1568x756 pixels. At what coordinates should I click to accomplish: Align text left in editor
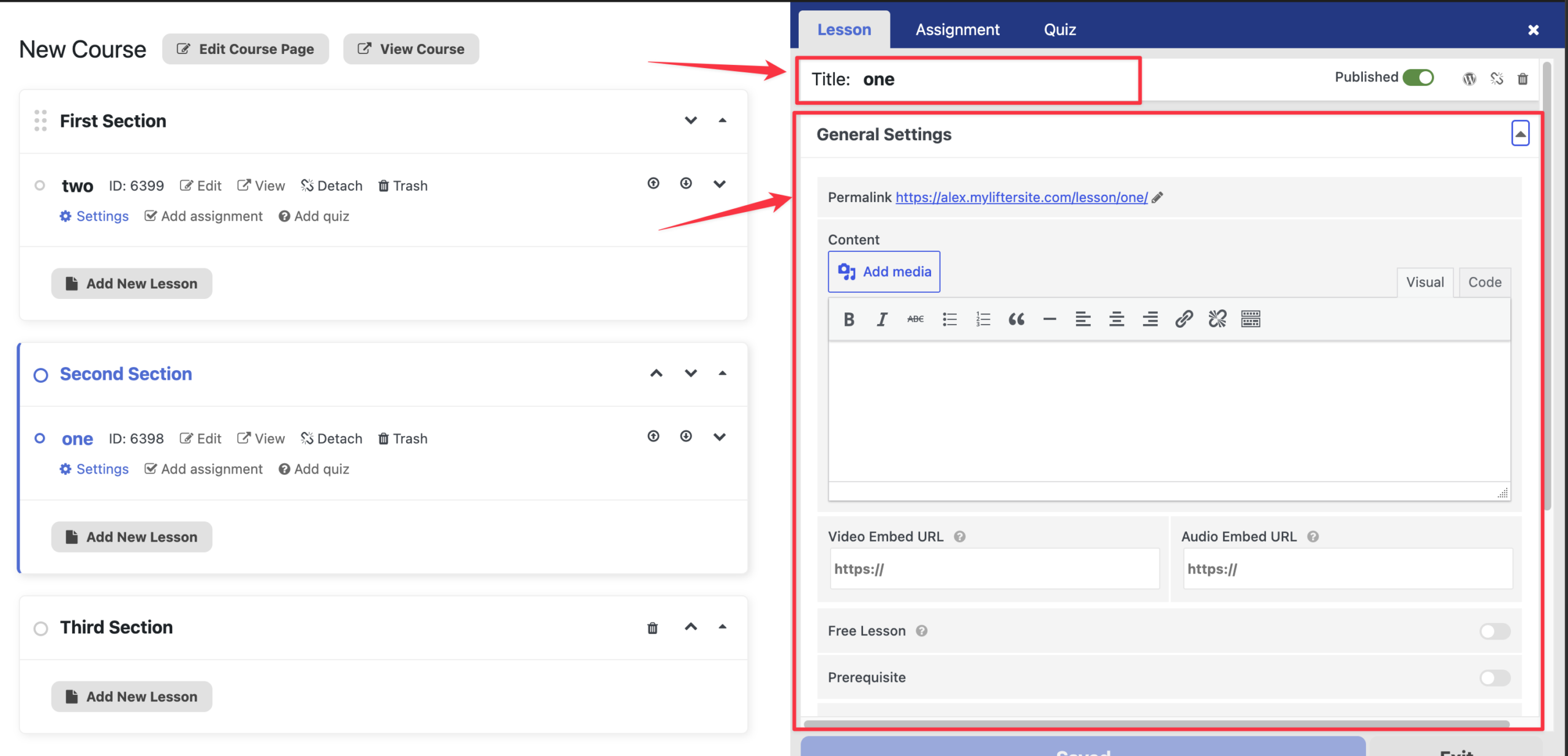tap(1083, 319)
